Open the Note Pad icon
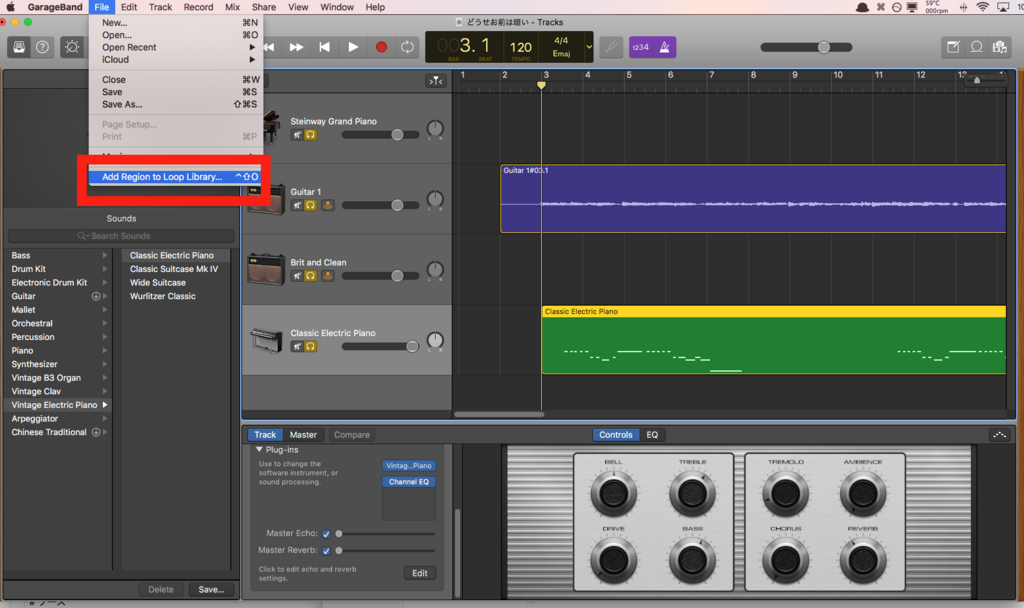Screen dimensions: 1024x608 pyautogui.click(x=953, y=47)
